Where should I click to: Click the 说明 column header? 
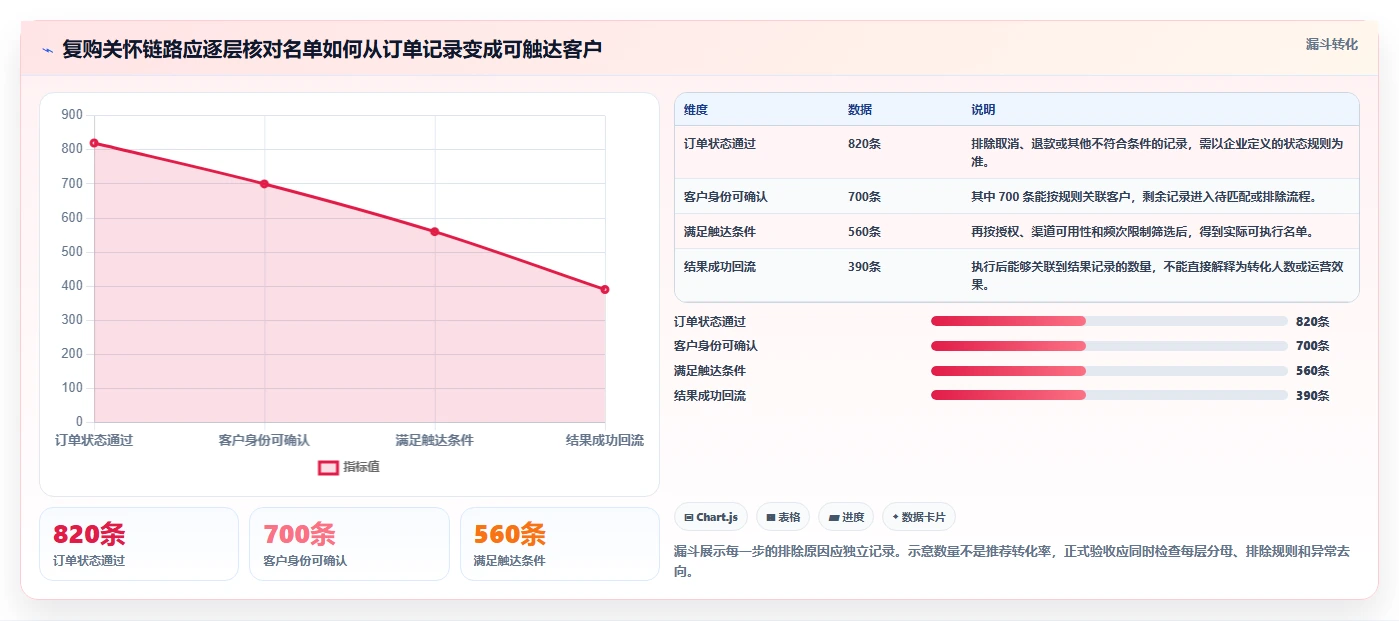point(983,110)
